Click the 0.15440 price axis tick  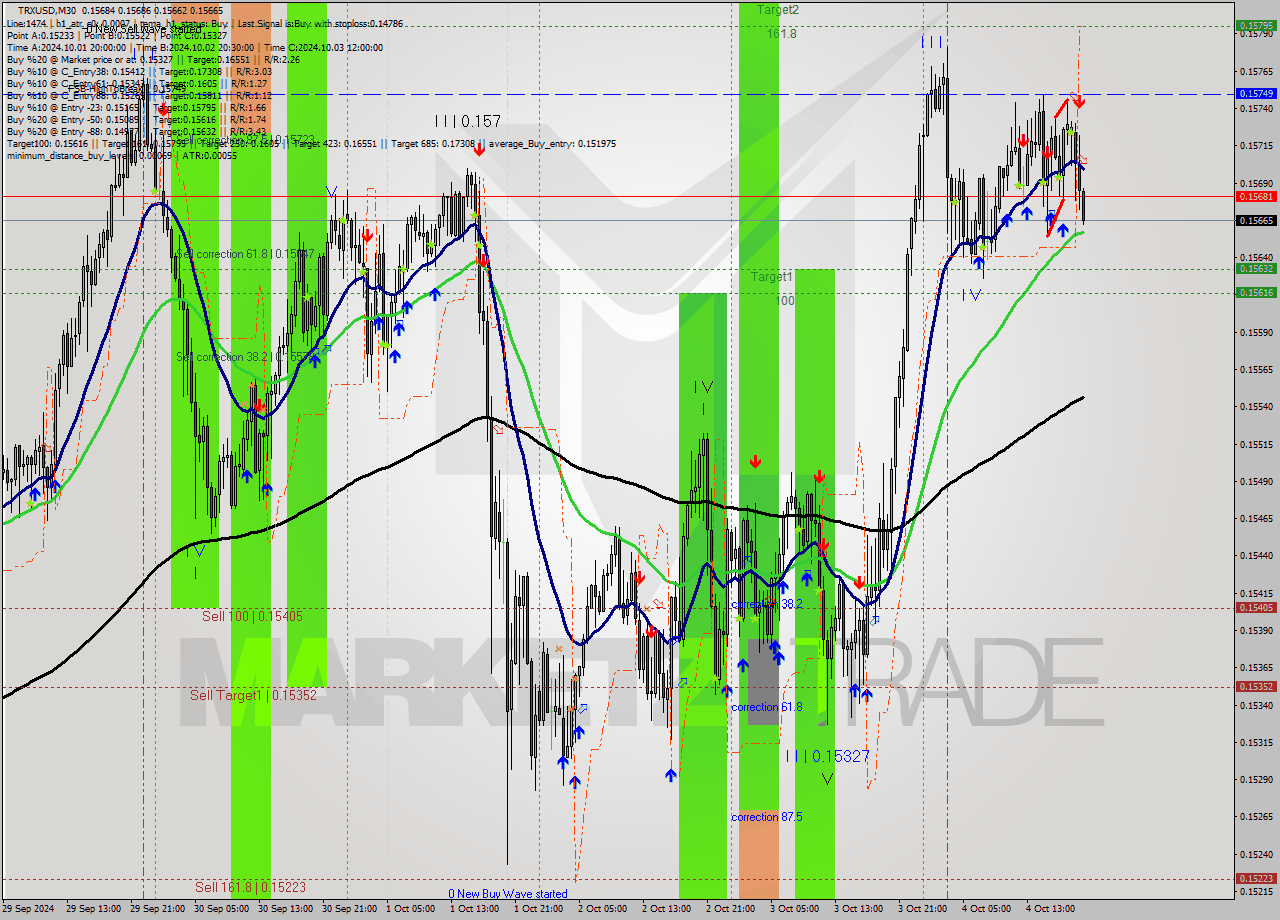pos(1256,555)
